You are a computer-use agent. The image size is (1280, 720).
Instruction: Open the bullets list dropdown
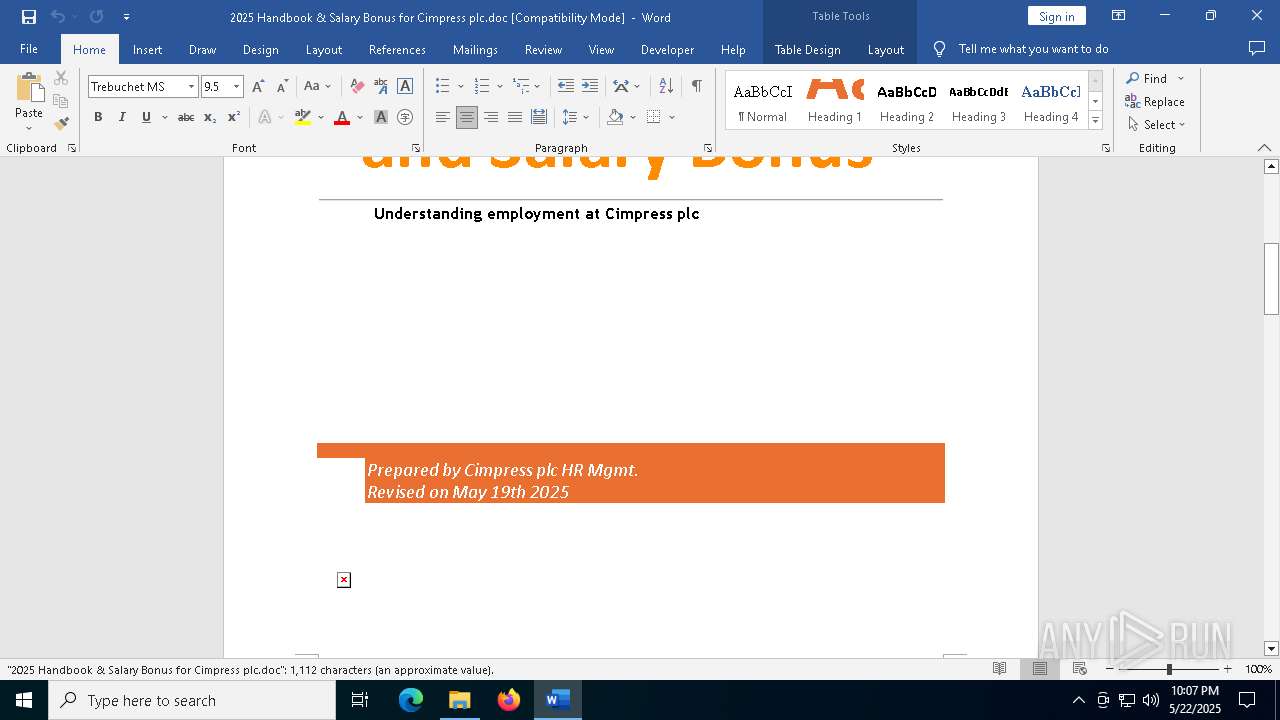pyautogui.click(x=461, y=87)
